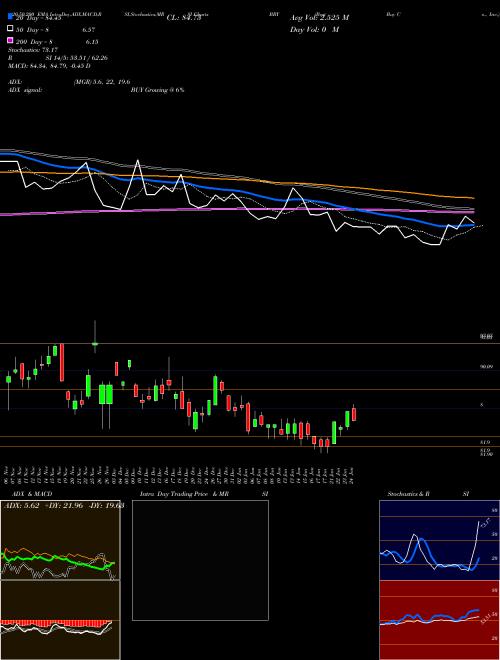This screenshot has height=660, width=500.
Task: Click the 'BUY Growing @ 6%' ADX signal text
Action: point(157,90)
